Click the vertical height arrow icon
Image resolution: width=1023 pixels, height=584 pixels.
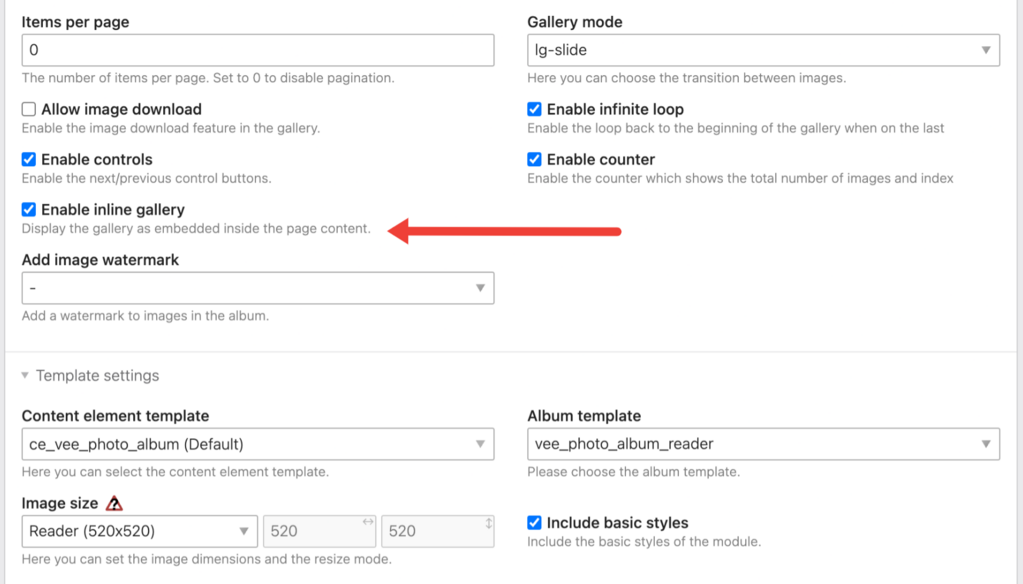click(488, 522)
